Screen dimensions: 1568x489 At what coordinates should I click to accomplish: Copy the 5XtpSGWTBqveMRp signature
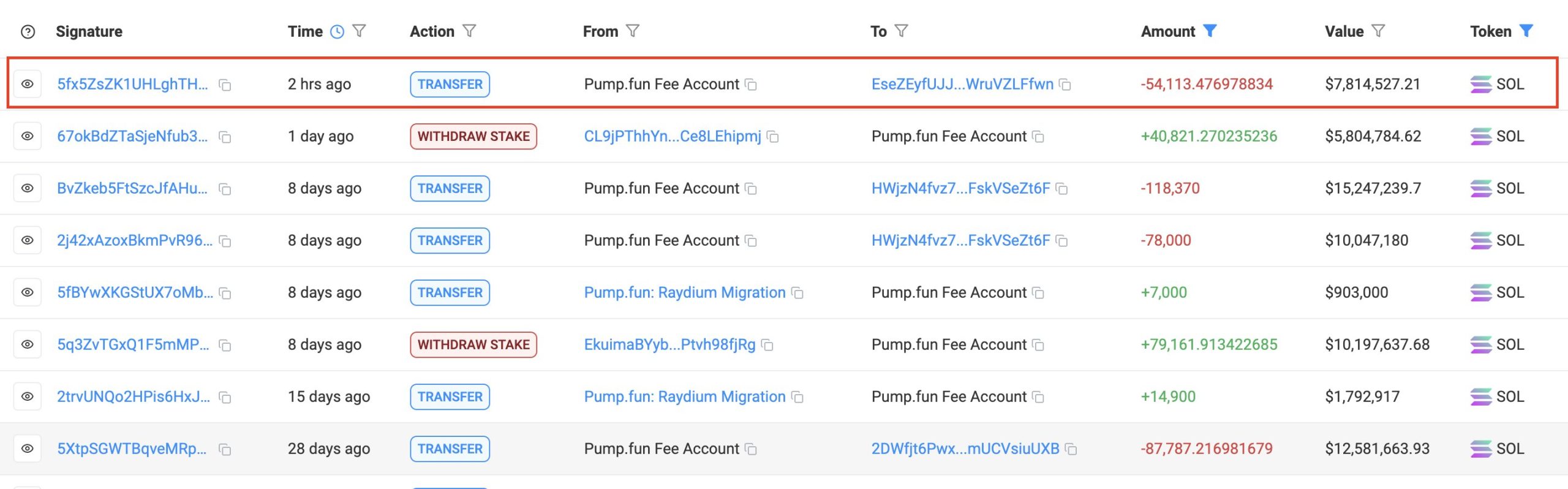point(225,450)
